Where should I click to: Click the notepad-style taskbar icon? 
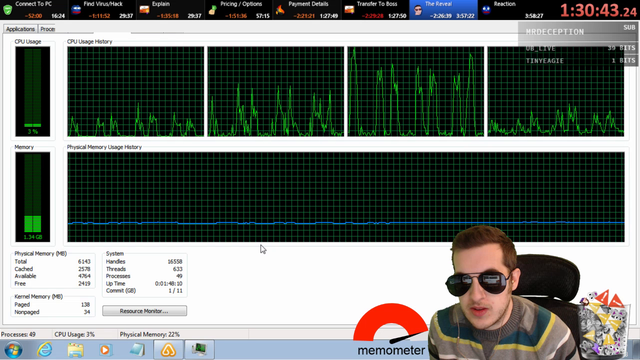coord(137,350)
